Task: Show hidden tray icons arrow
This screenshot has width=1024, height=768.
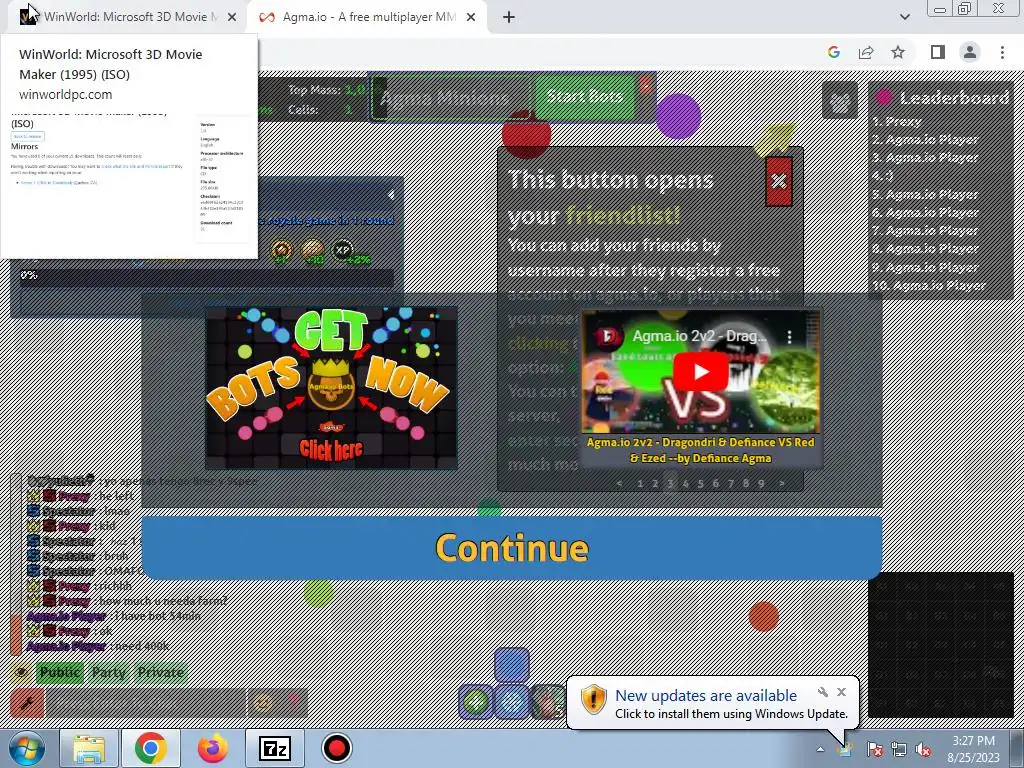Action: [820, 749]
